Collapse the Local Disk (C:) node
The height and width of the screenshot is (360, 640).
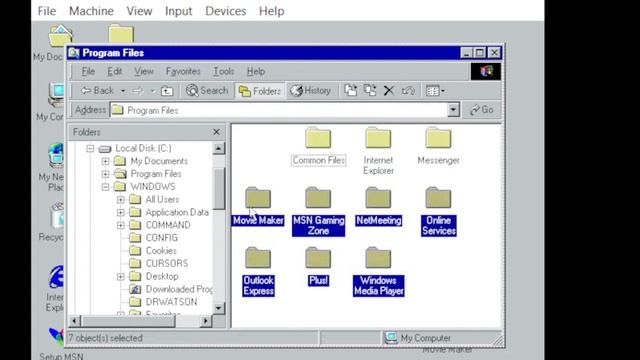pos(90,148)
